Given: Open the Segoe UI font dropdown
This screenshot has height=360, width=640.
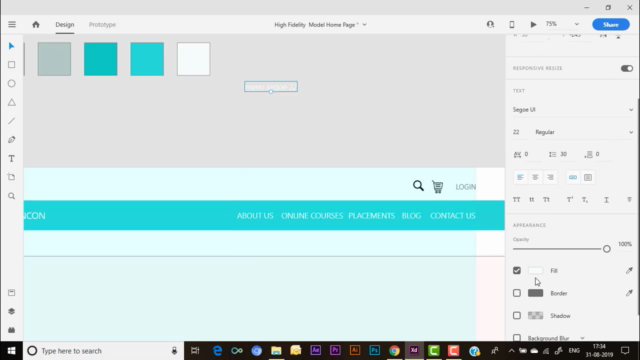Looking at the screenshot, I should [573, 109].
